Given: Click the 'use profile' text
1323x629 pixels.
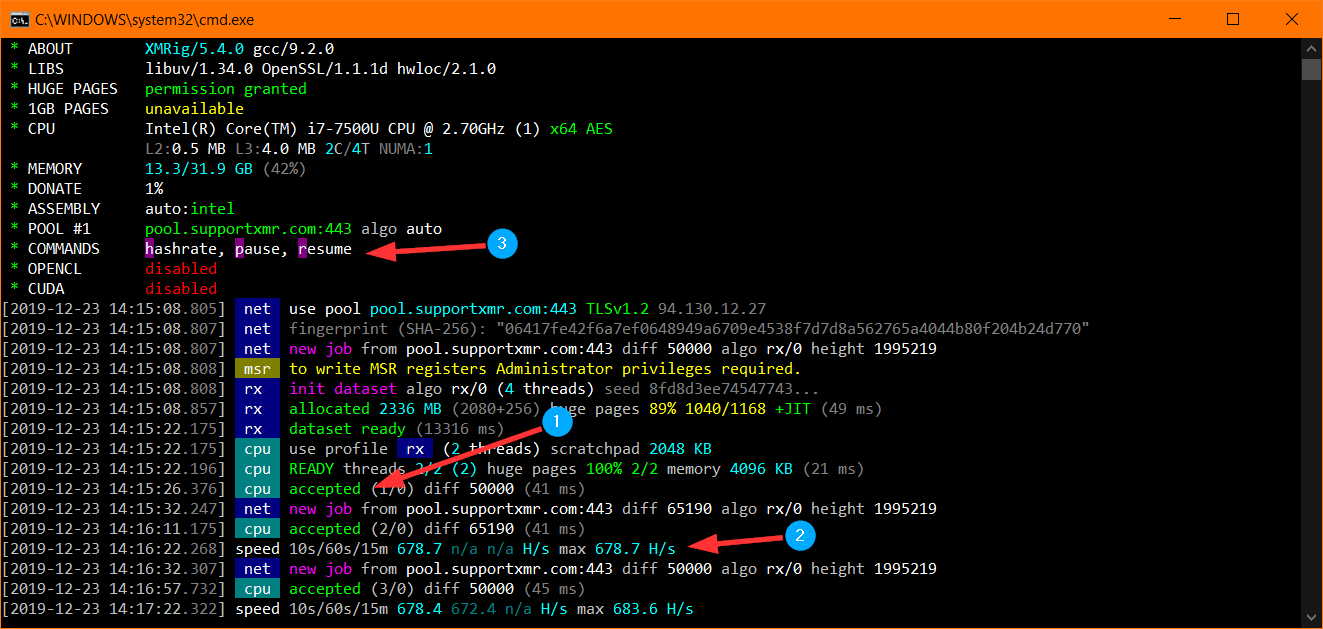Looking at the screenshot, I should (338, 448).
